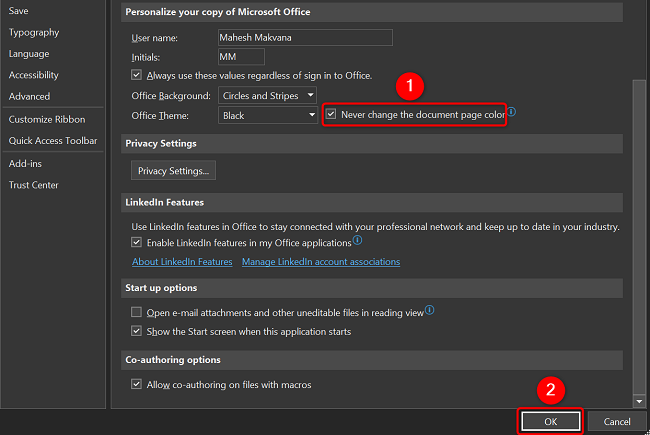Click the User name text field

pyautogui.click(x=304, y=37)
